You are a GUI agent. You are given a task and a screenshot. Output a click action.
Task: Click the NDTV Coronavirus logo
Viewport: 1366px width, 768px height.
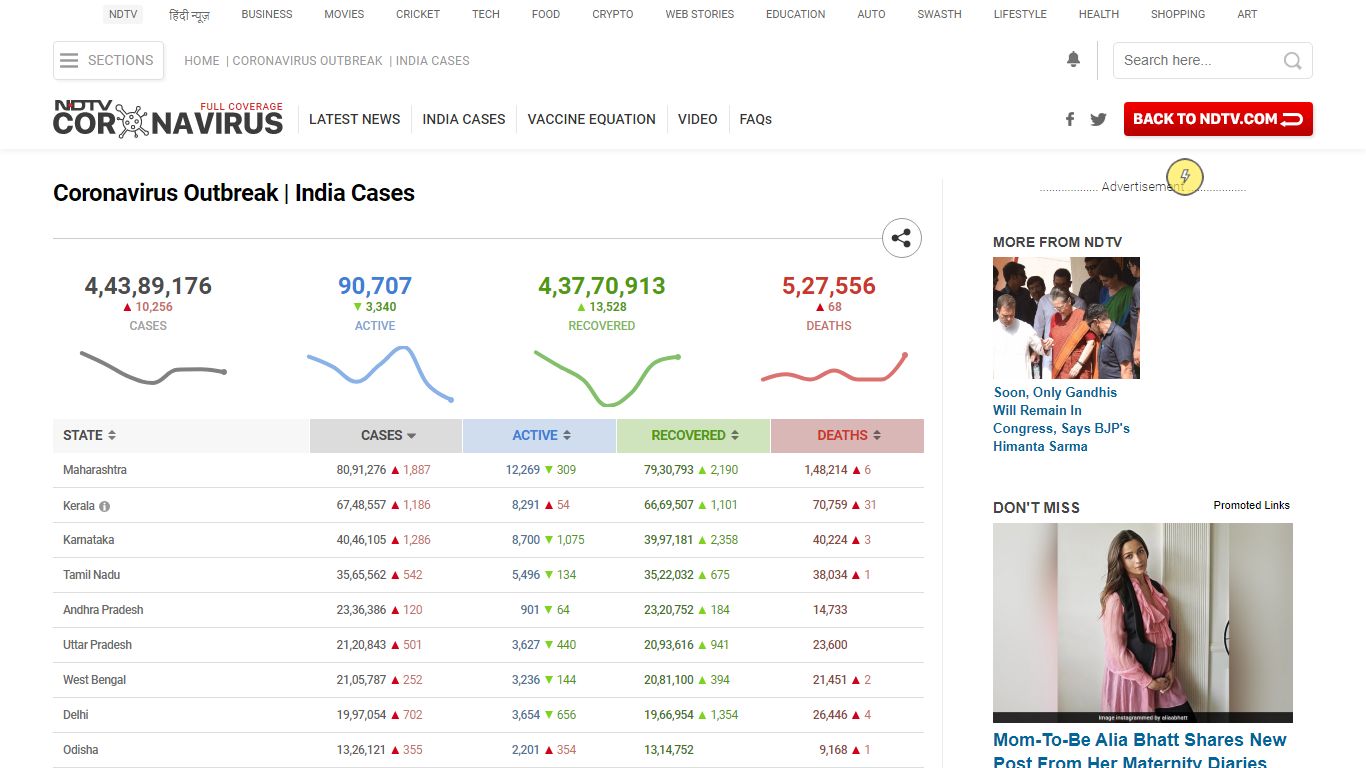tap(168, 118)
